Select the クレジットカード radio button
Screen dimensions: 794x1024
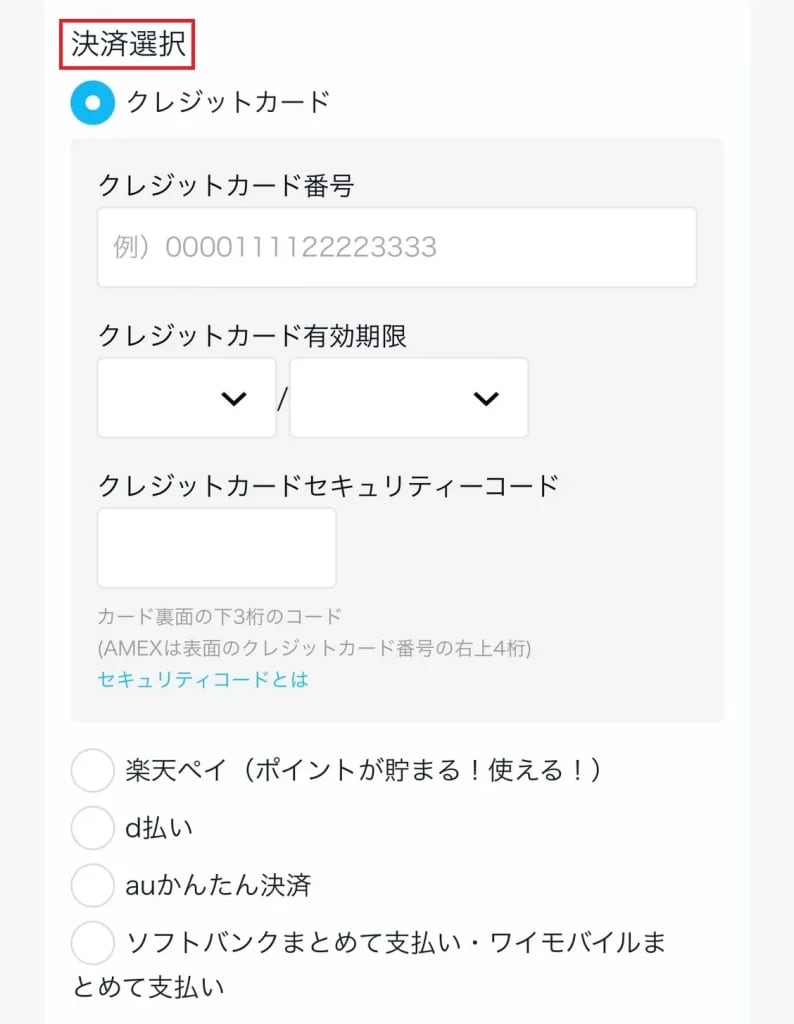click(x=93, y=102)
